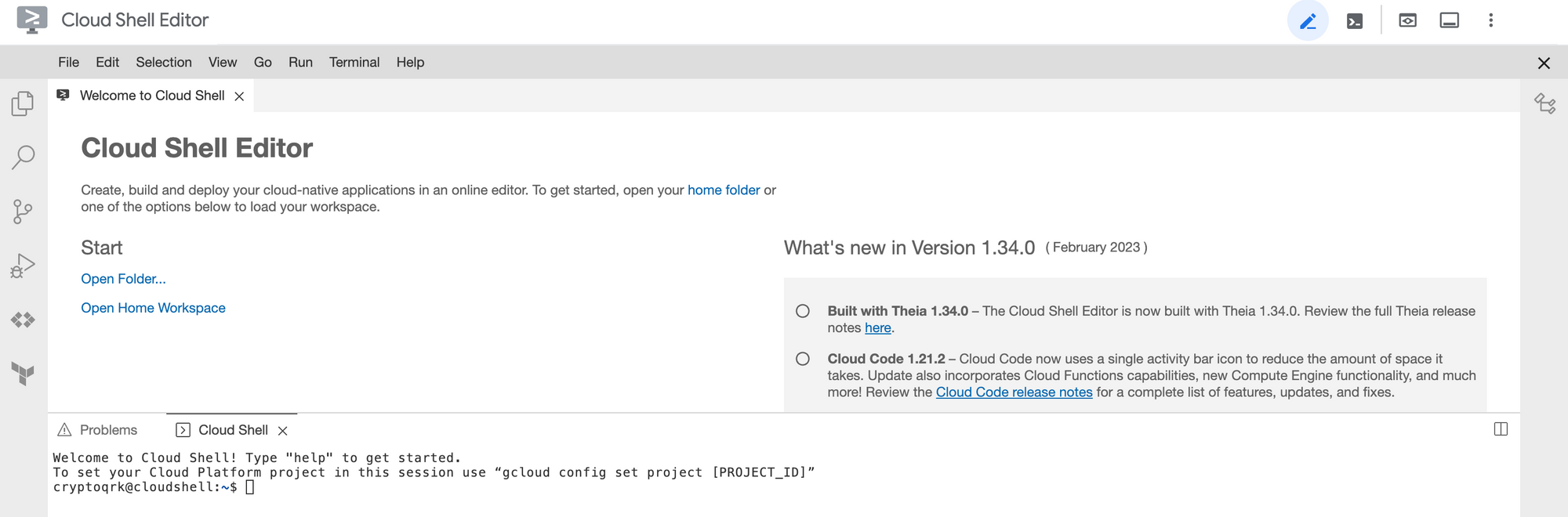Open the three-dot overflow menu

[1490, 20]
